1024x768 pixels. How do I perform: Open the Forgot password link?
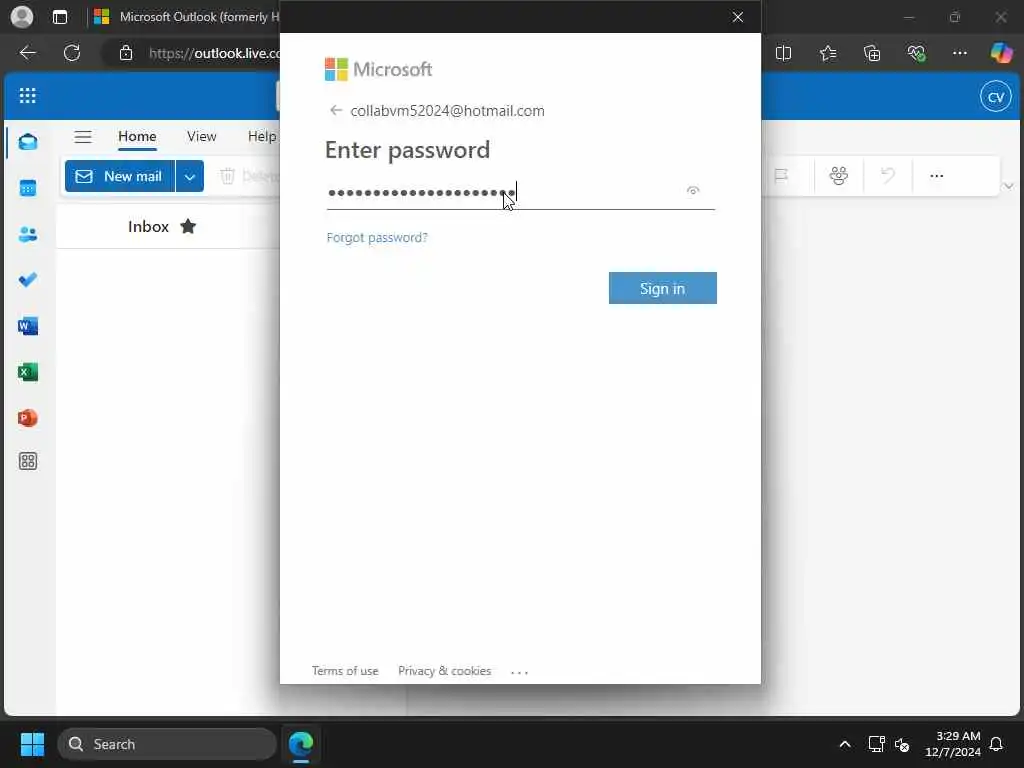(x=377, y=238)
